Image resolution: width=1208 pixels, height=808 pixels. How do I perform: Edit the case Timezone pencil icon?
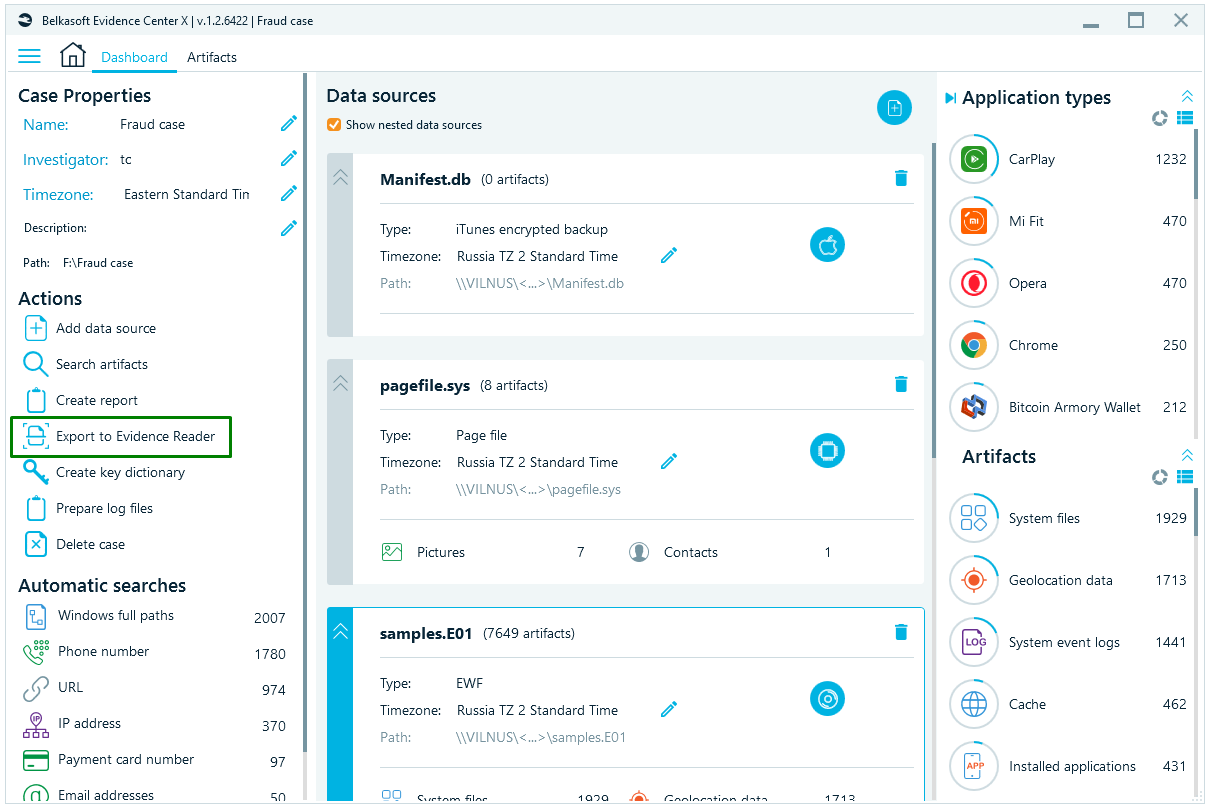[289, 193]
